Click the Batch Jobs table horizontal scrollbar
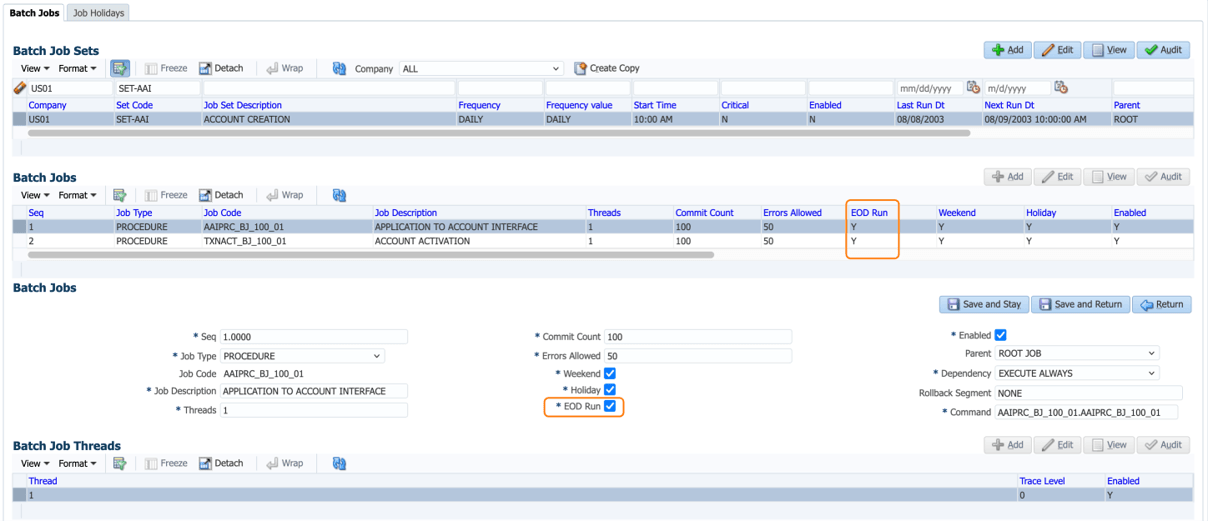The image size is (1208, 521). (371, 255)
